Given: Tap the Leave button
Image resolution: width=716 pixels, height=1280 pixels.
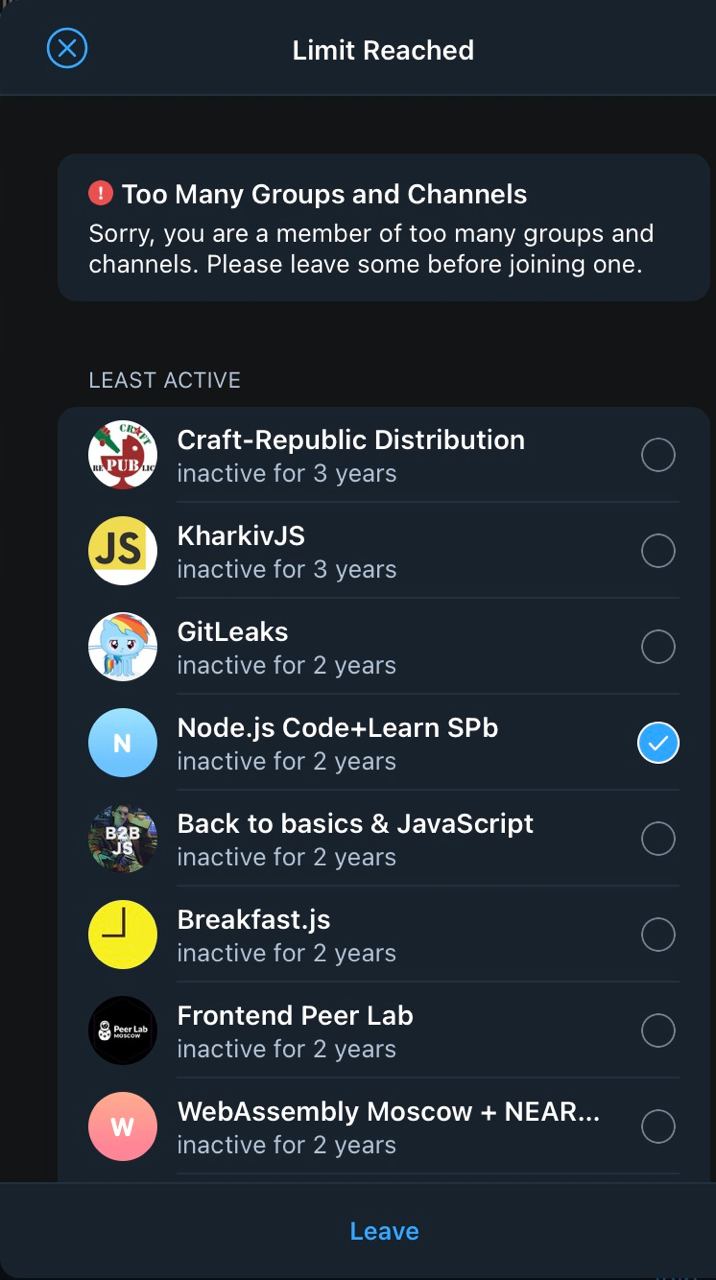Looking at the screenshot, I should click(x=384, y=1231).
